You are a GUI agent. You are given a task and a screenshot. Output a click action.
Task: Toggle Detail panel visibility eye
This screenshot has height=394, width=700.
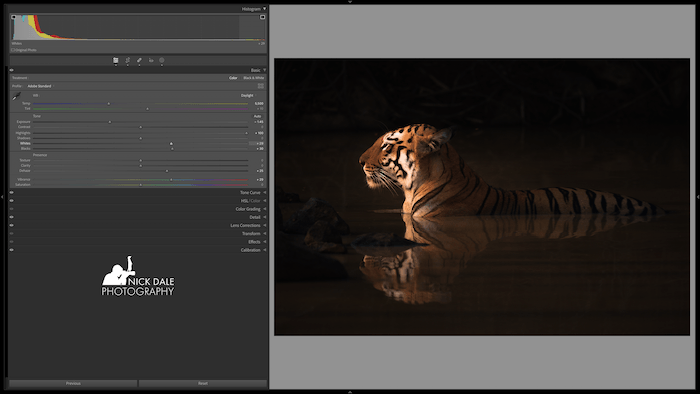tap(12, 217)
